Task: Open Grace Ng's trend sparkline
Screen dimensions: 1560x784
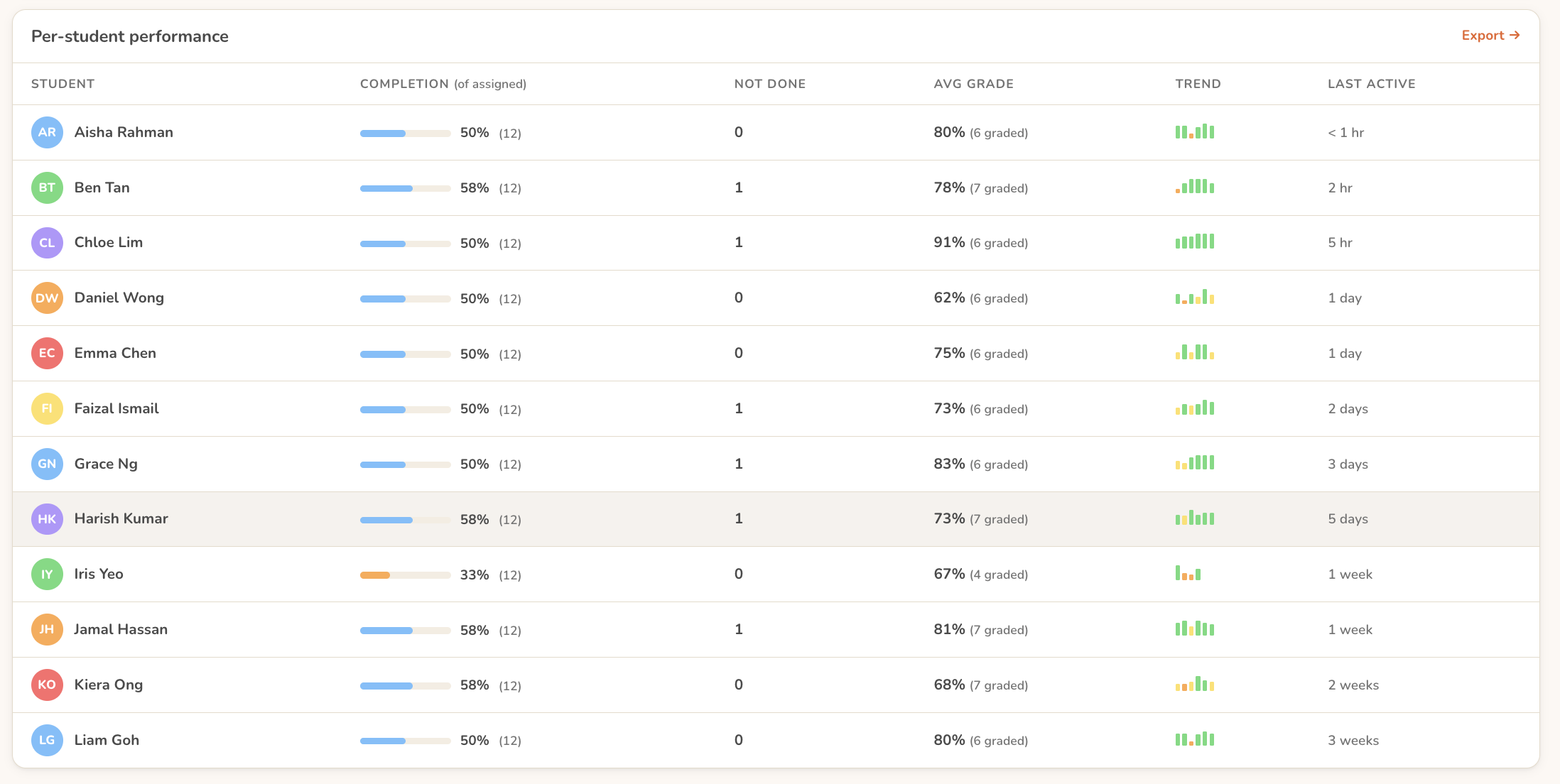Action: coord(1195,462)
